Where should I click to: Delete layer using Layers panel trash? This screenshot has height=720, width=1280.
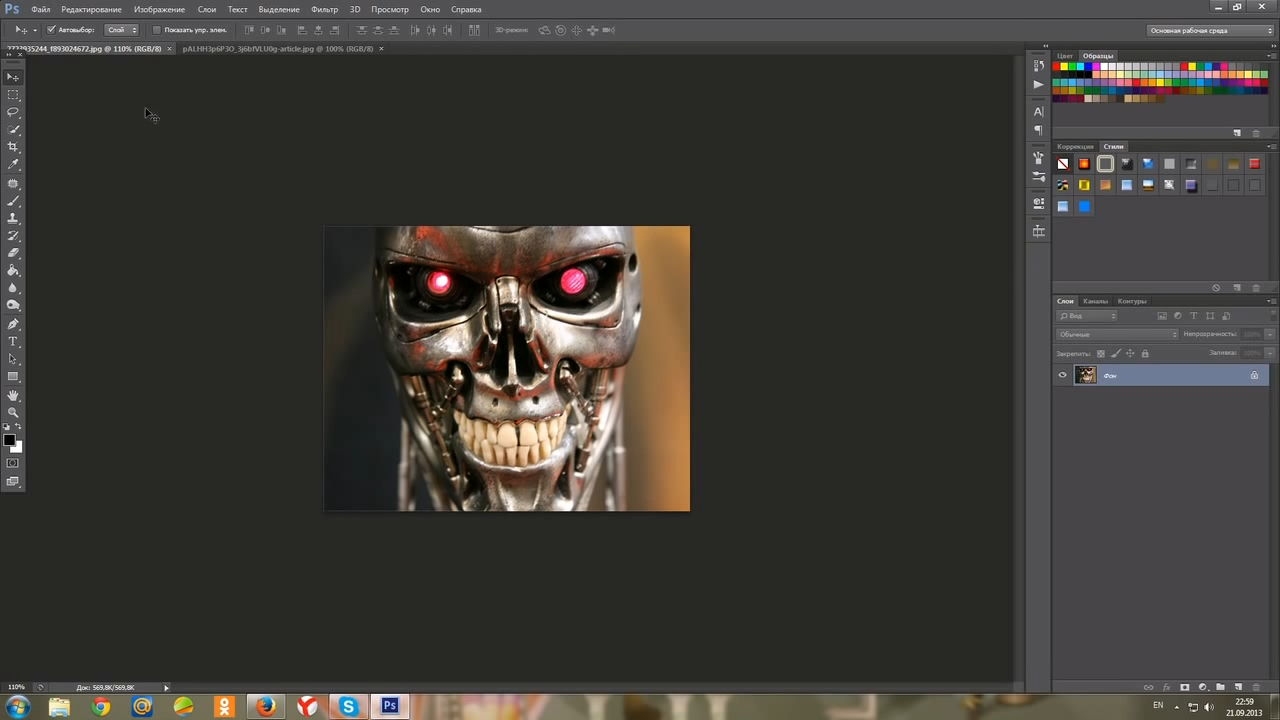tap(1256, 688)
